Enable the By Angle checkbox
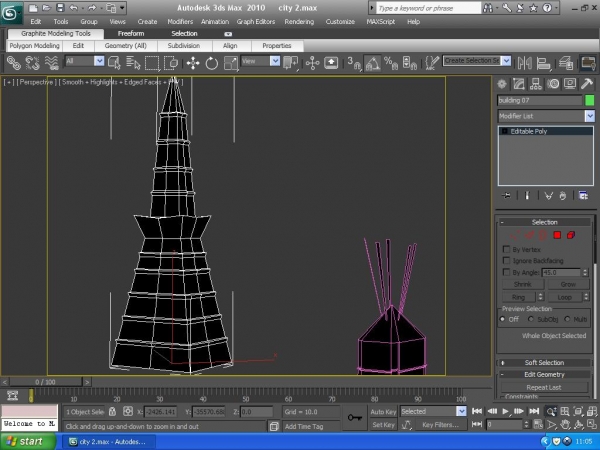This screenshot has height=450, width=600. [506, 272]
